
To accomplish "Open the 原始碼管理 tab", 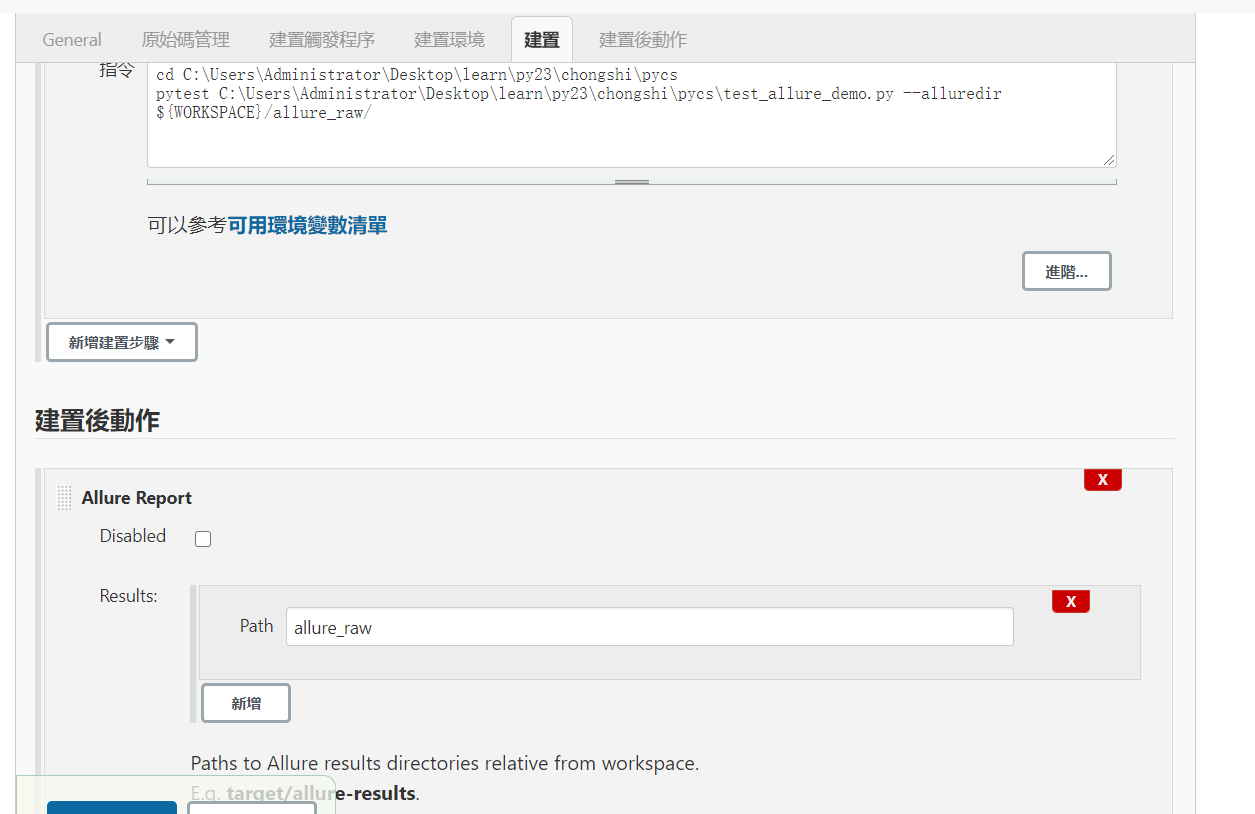I will point(185,40).
